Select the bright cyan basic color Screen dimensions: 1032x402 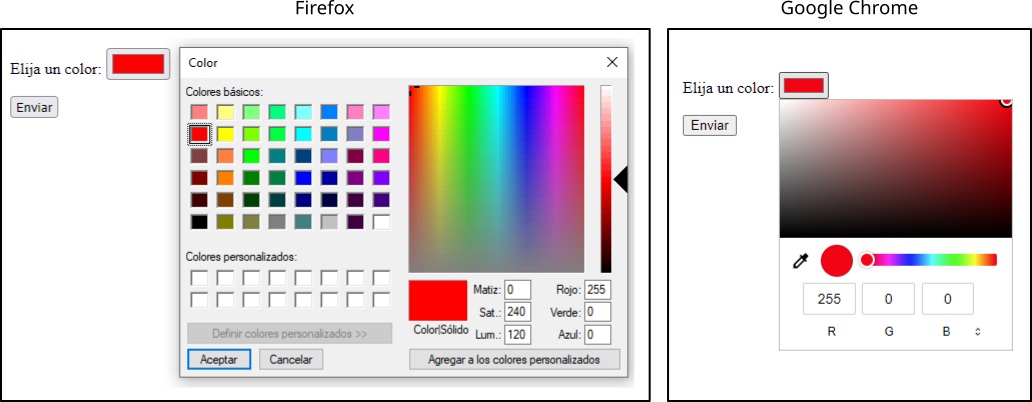pyautogui.click(x=303, y=134)
